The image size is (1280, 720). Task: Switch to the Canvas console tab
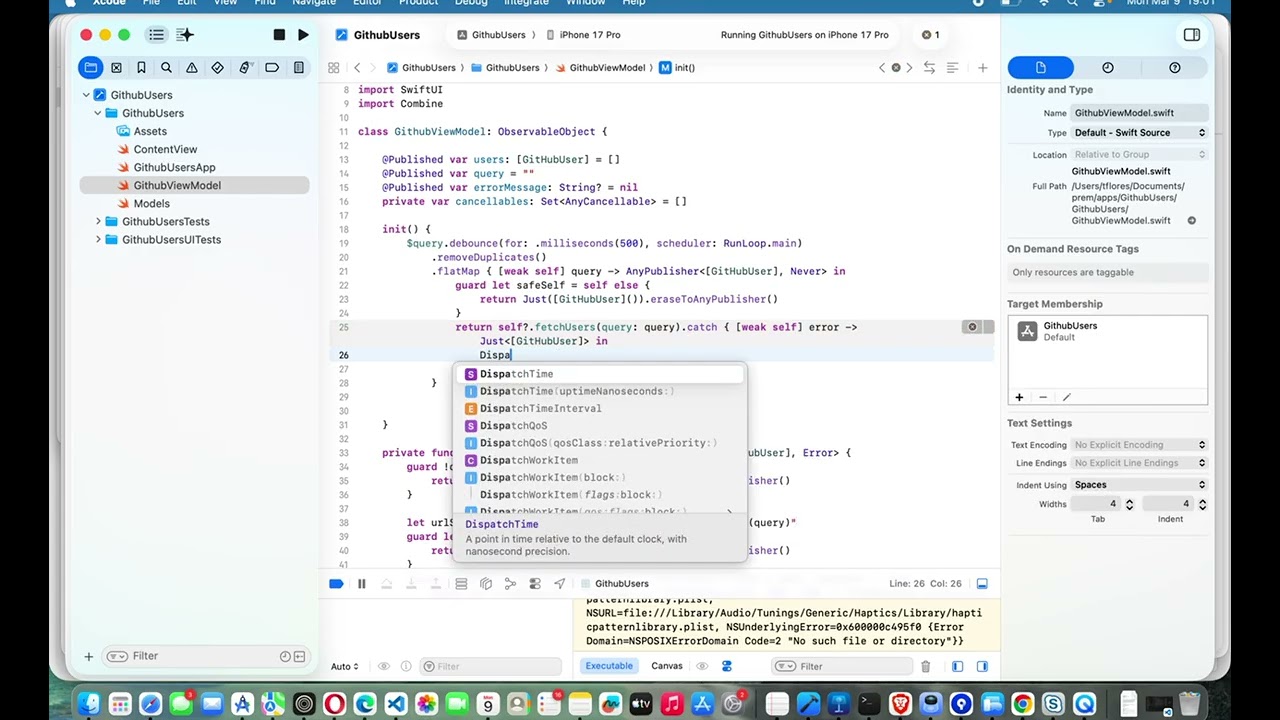tap(667, 666)
